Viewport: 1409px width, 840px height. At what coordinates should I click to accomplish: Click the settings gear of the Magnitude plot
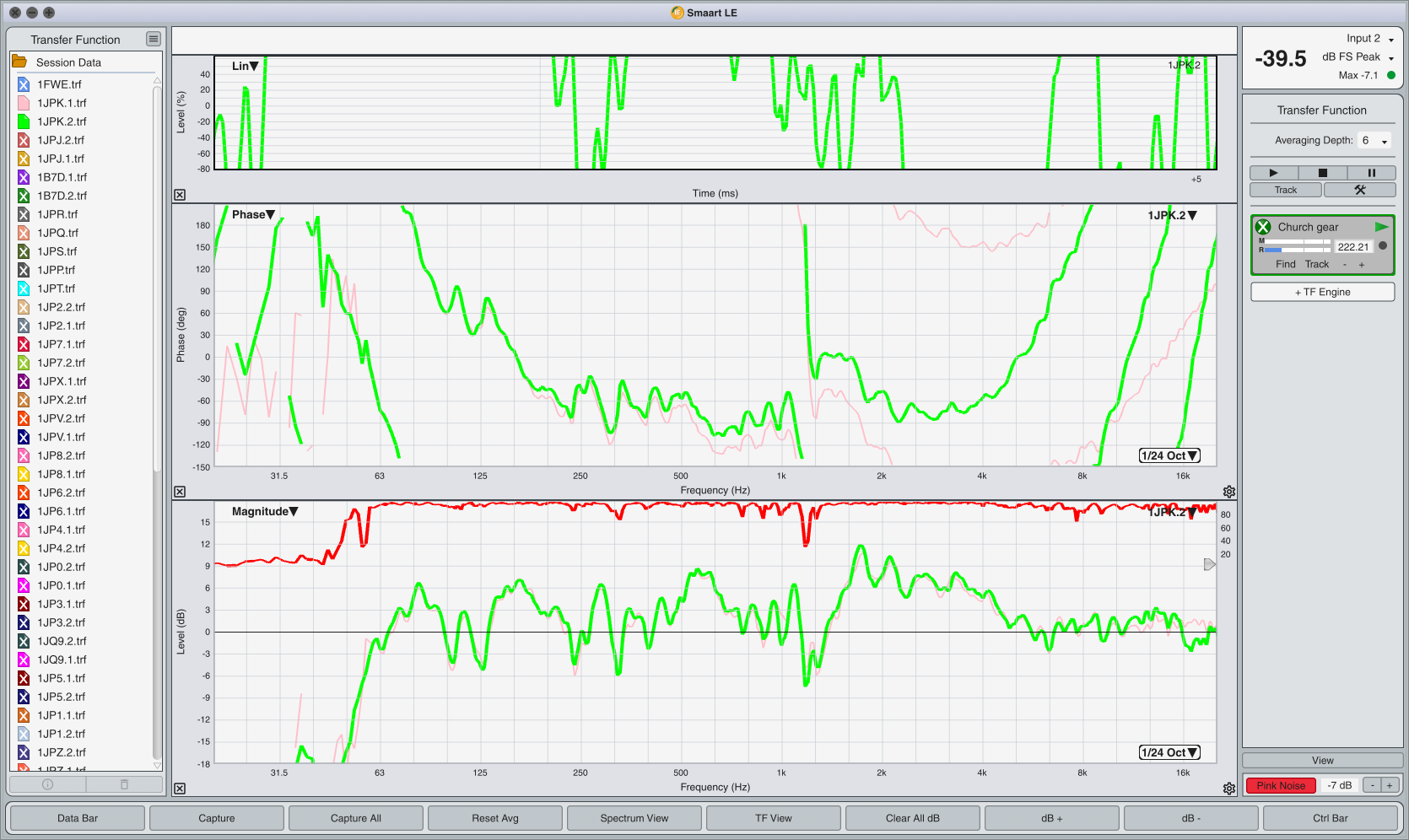pos(1228,789)
